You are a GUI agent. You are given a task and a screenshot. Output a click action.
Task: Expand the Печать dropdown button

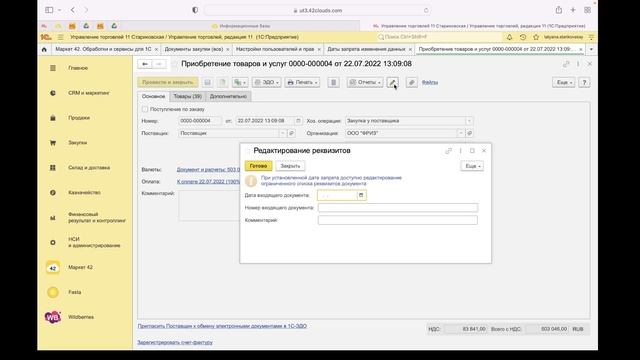click(302, 82)
